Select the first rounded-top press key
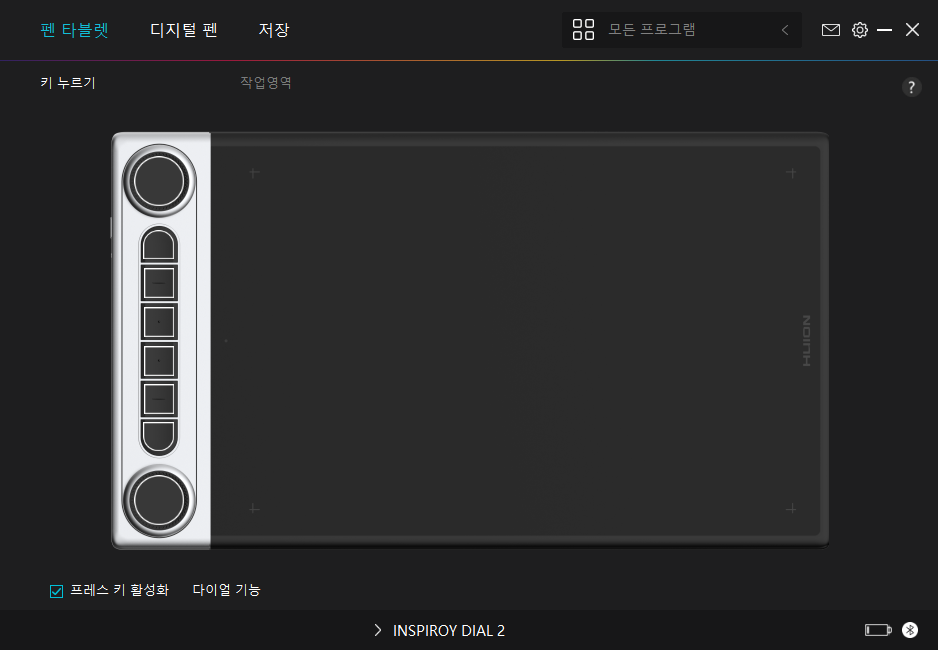 159,245
